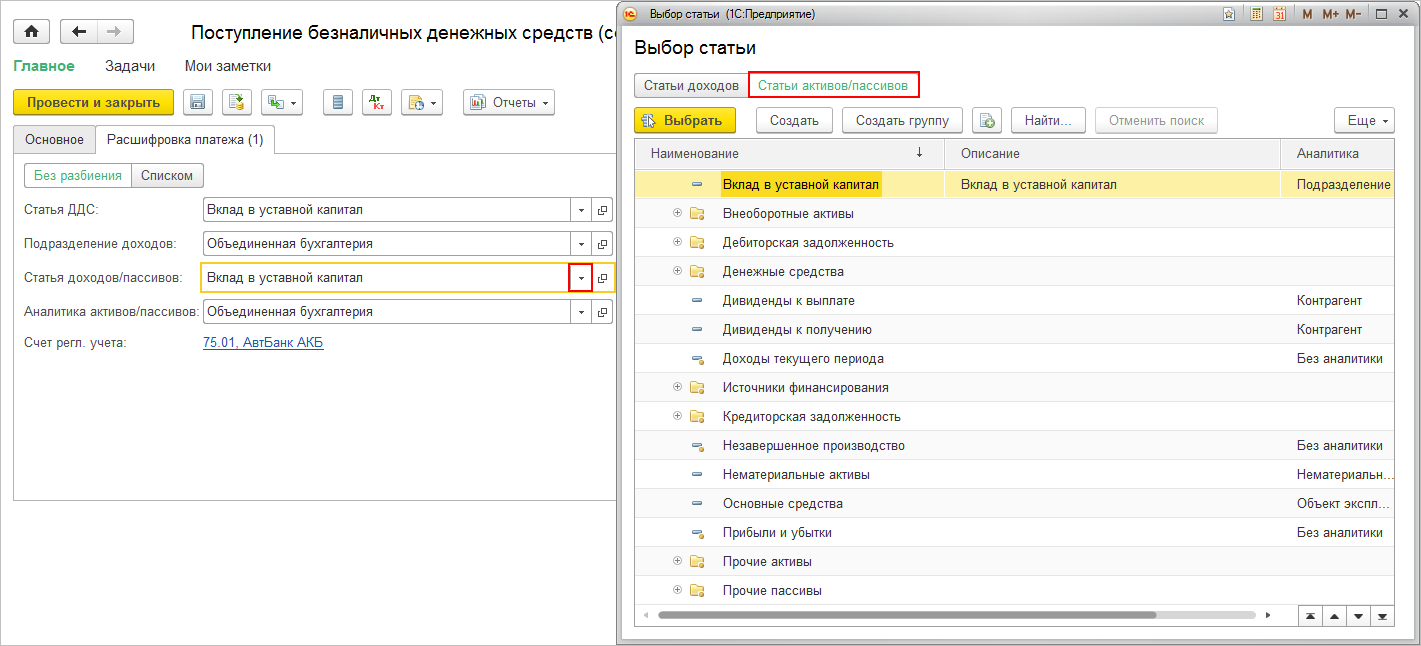Image resolution: width=1421 pixels, height=646 pixels.
Task: Click the Статья ДДС input field
Action: [386, 210]
